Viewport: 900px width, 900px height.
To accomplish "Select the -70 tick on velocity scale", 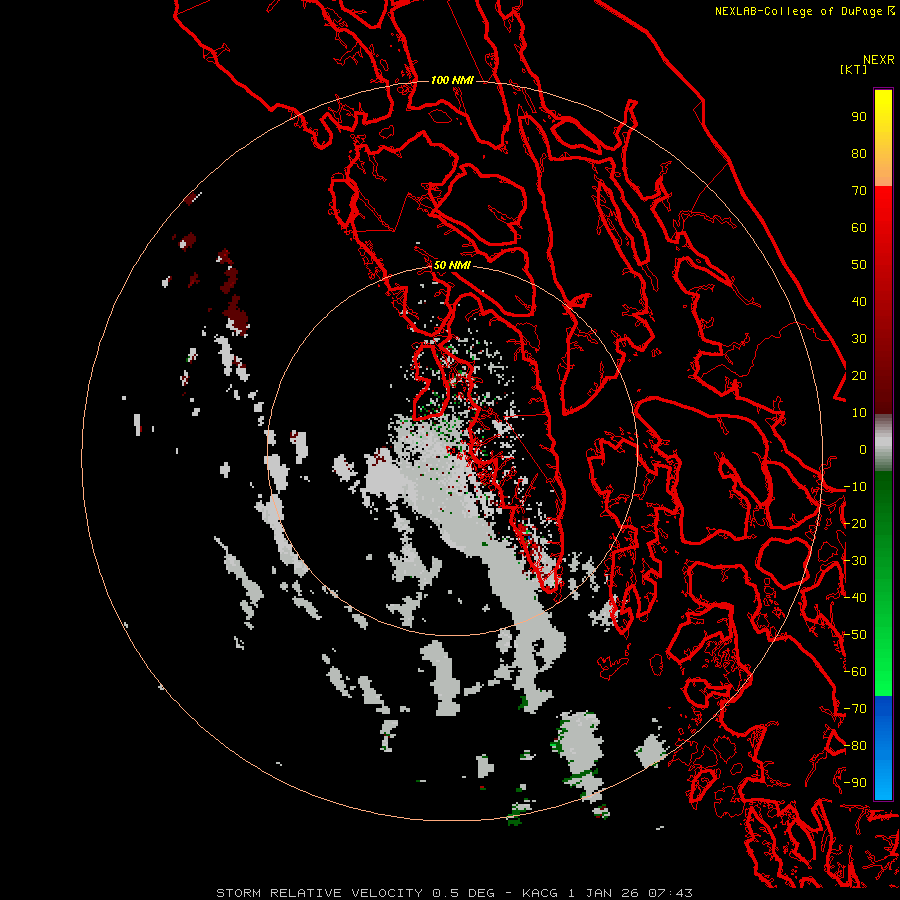I will point(855,708).
